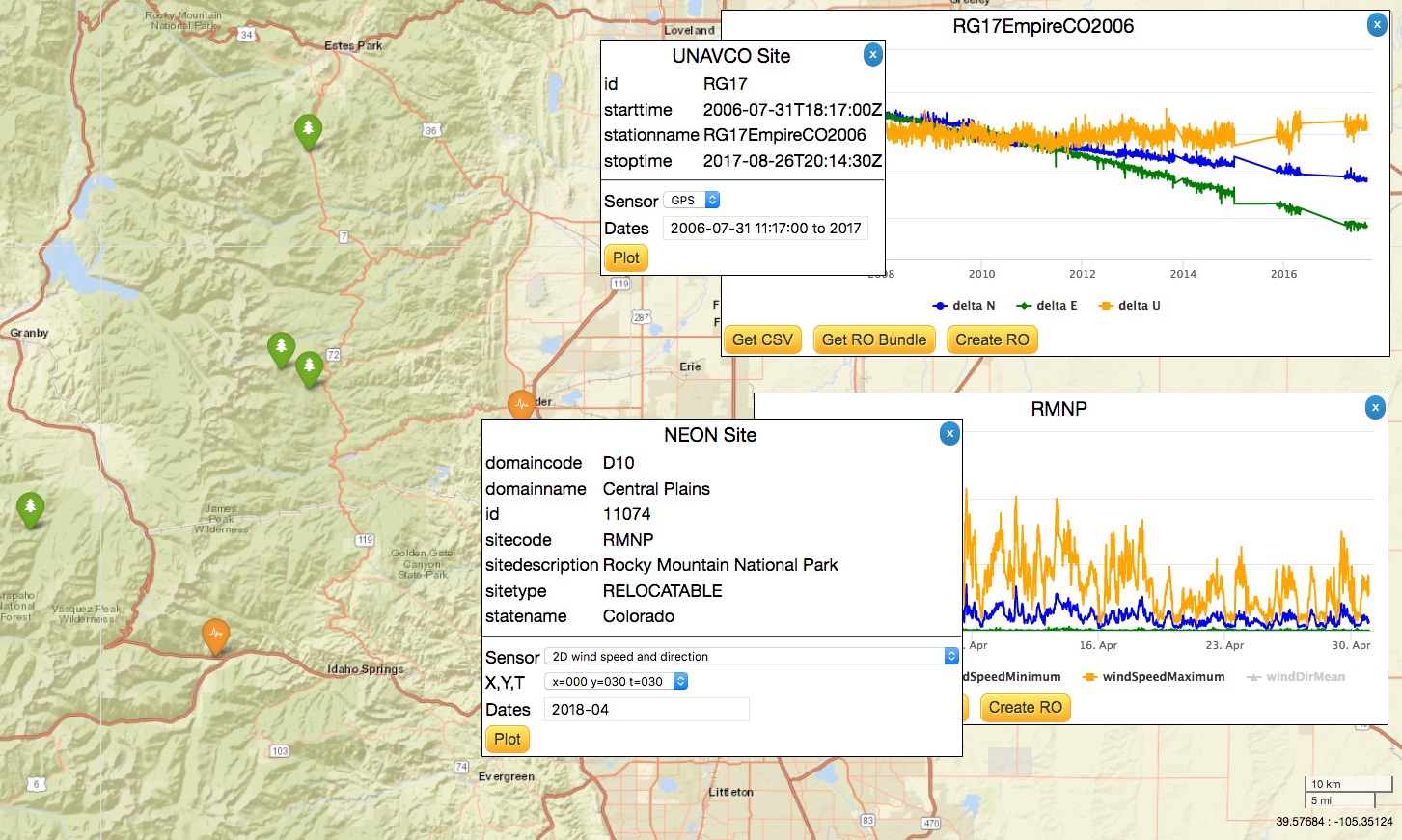1402x840 pixels.
Task: Show the windDirMean series in legend
Action: (x=1296, y=677)
